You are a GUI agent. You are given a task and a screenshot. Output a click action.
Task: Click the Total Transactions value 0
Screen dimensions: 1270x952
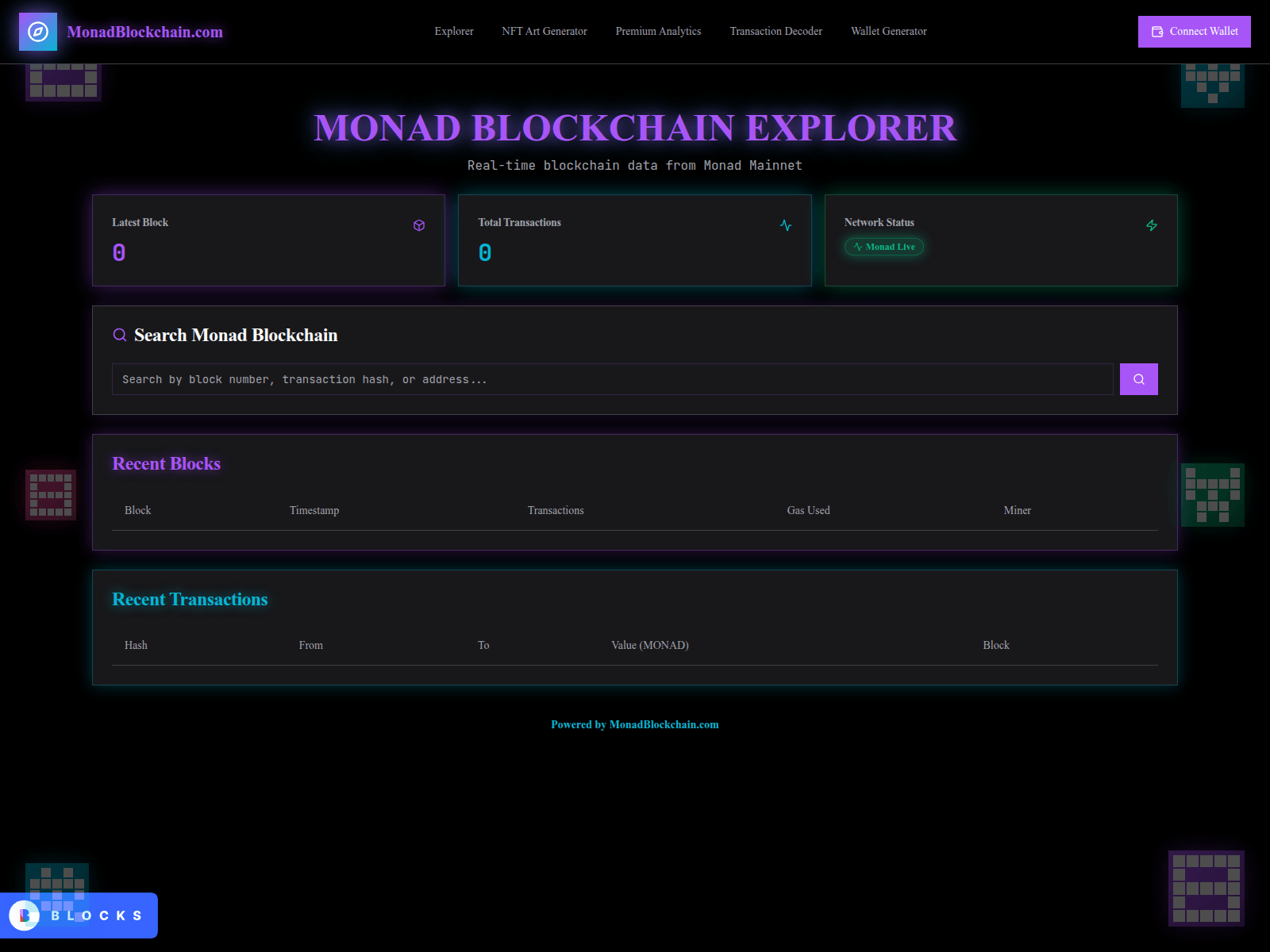[485, 252]
